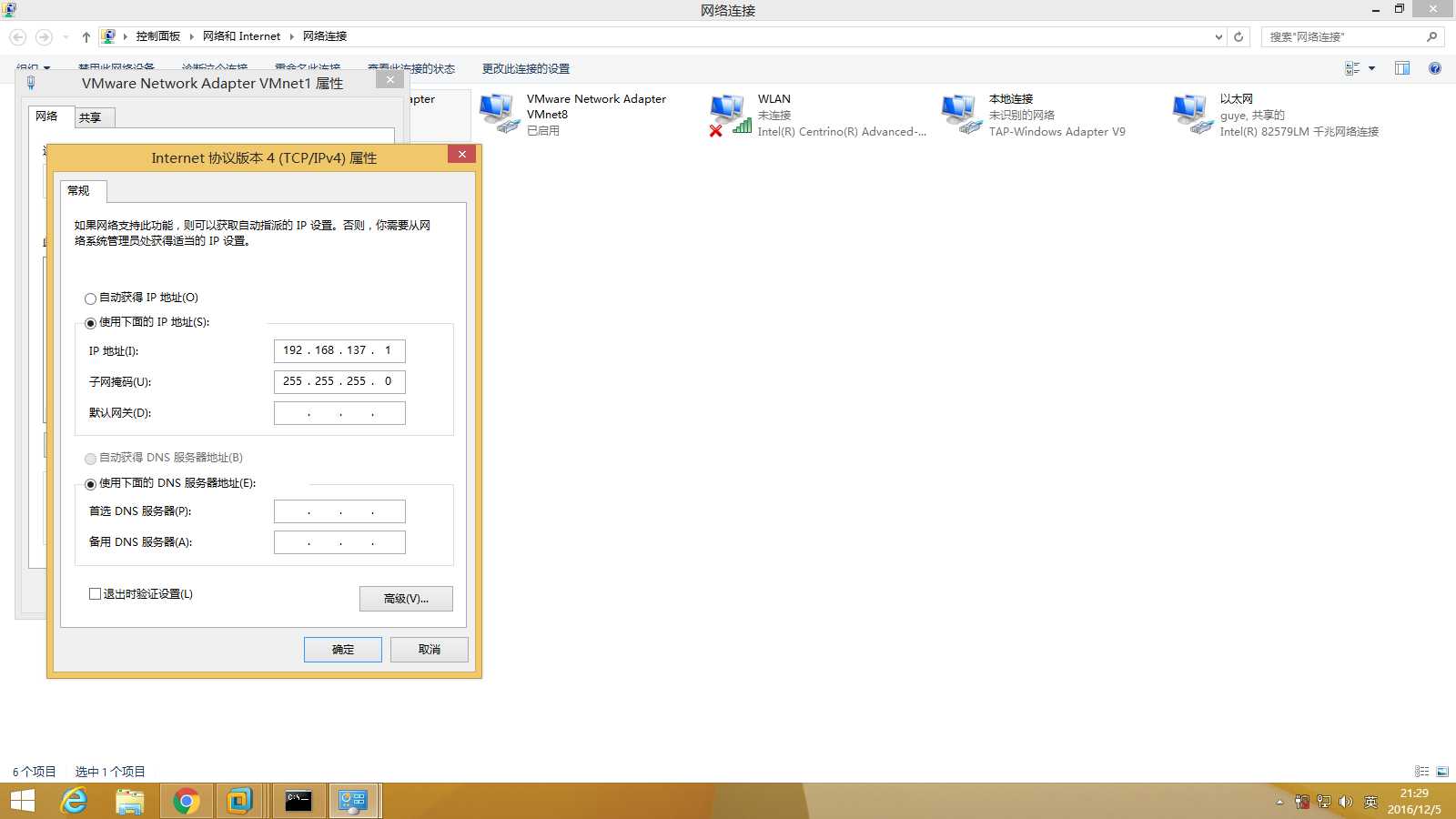
Task: Click 控制面板 in the breadcrumb
Action: 158,36
